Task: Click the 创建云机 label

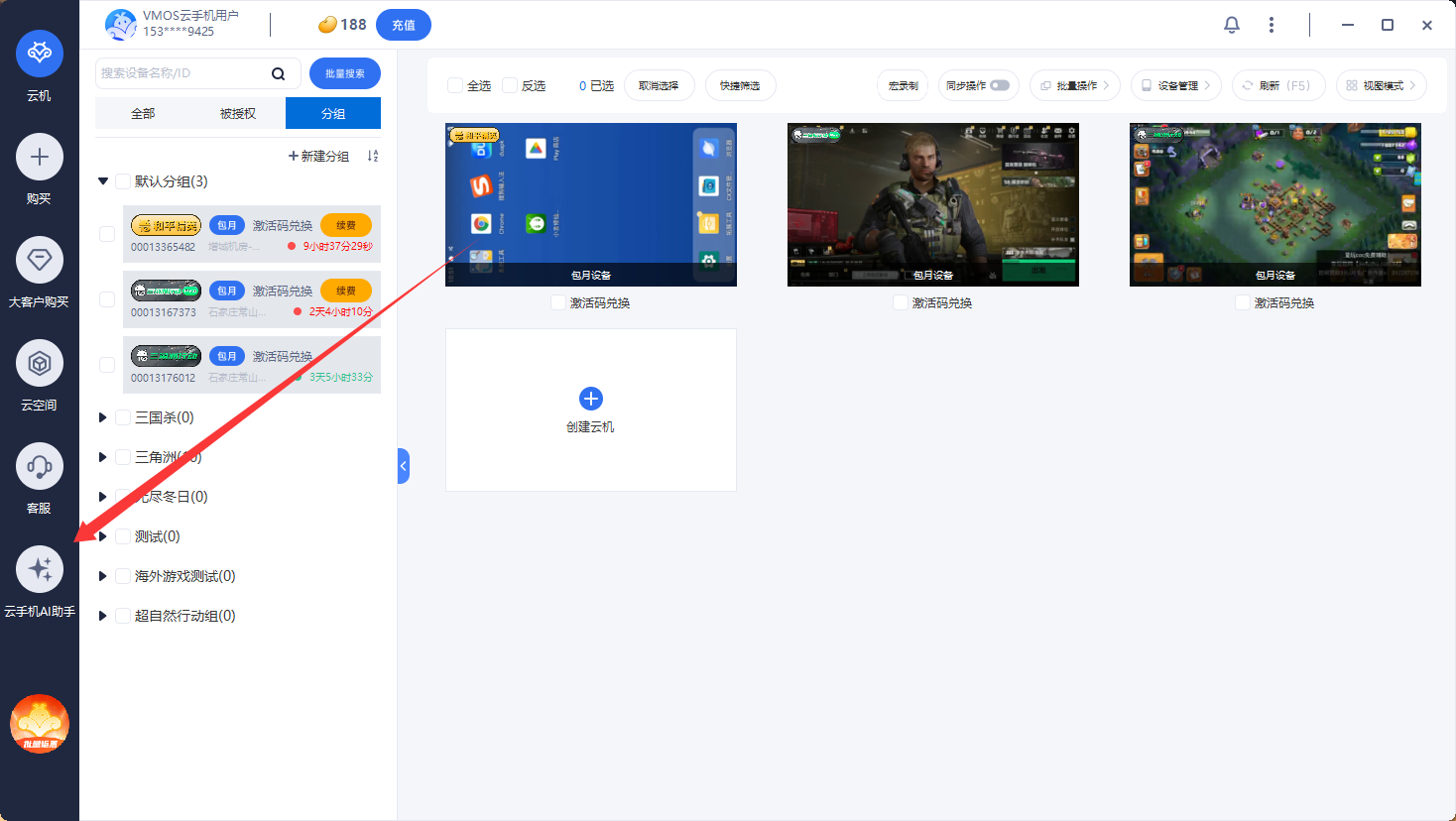Action: tap(590, 427)
